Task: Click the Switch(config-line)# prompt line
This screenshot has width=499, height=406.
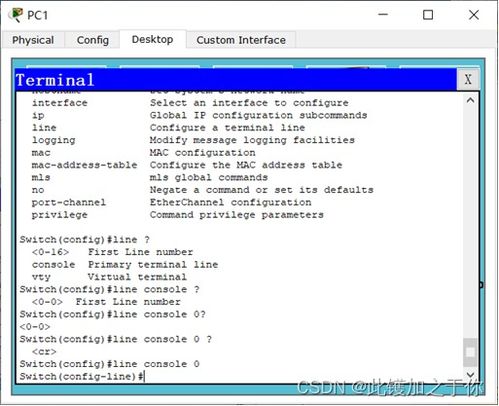Action: coord(82,376)
